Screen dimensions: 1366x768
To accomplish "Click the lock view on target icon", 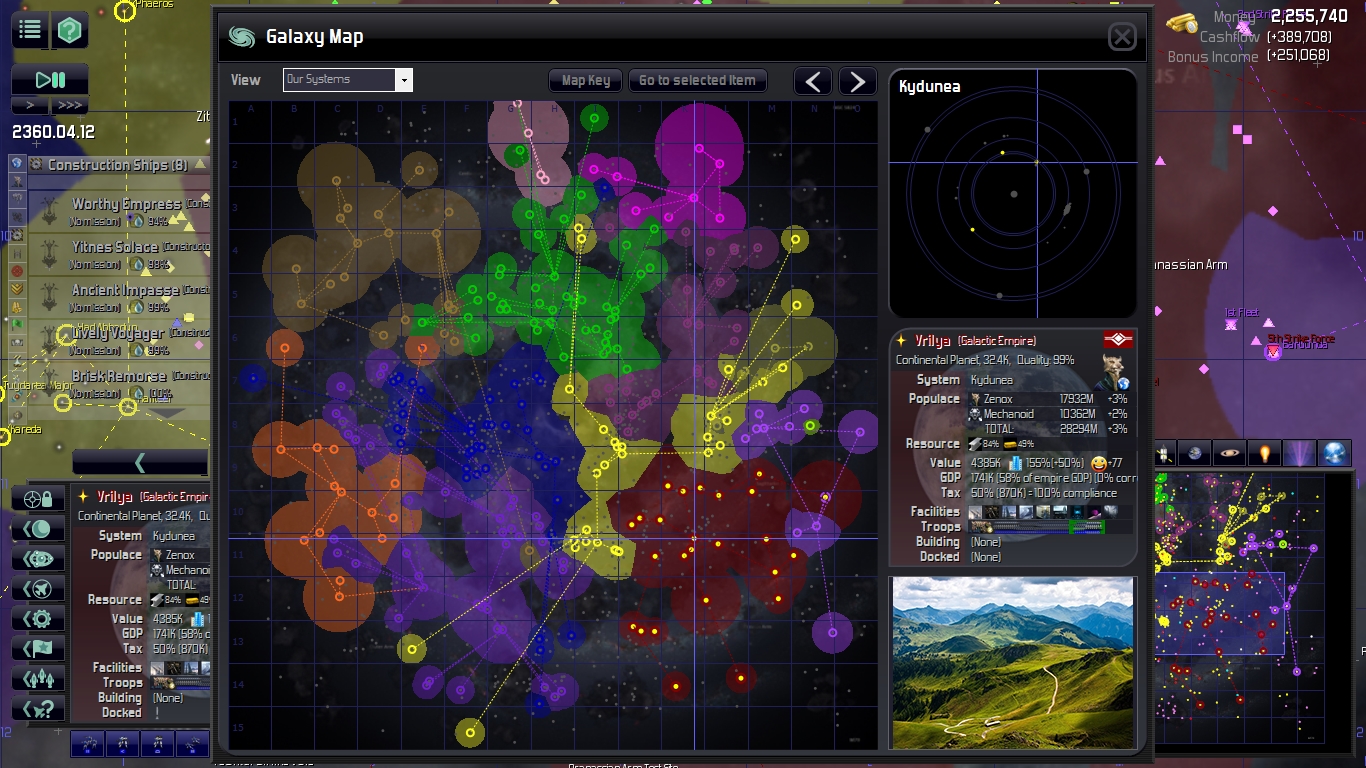I will coord(38,498).
